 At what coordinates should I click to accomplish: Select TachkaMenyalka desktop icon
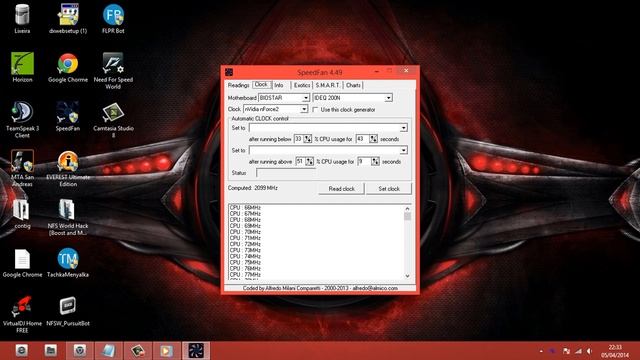68,262
